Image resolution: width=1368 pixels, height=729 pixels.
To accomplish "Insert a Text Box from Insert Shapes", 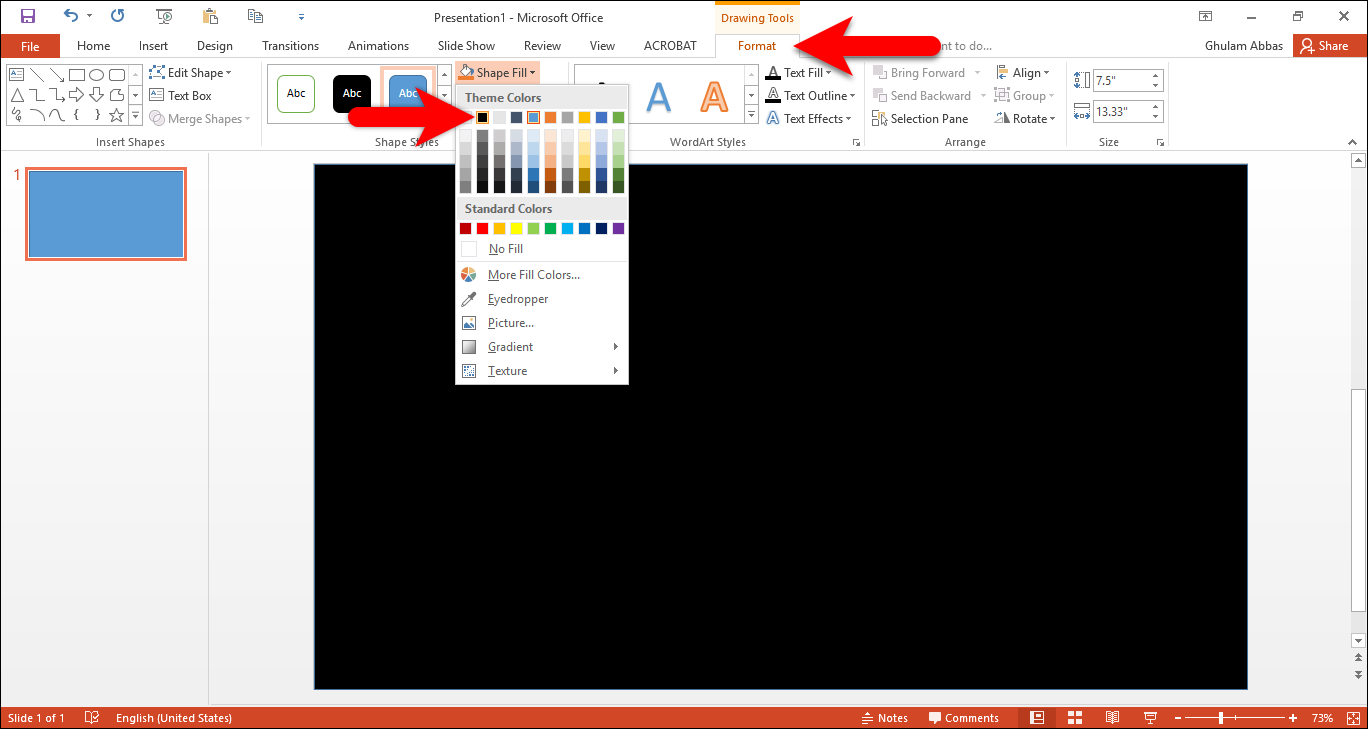I will 180,96.
